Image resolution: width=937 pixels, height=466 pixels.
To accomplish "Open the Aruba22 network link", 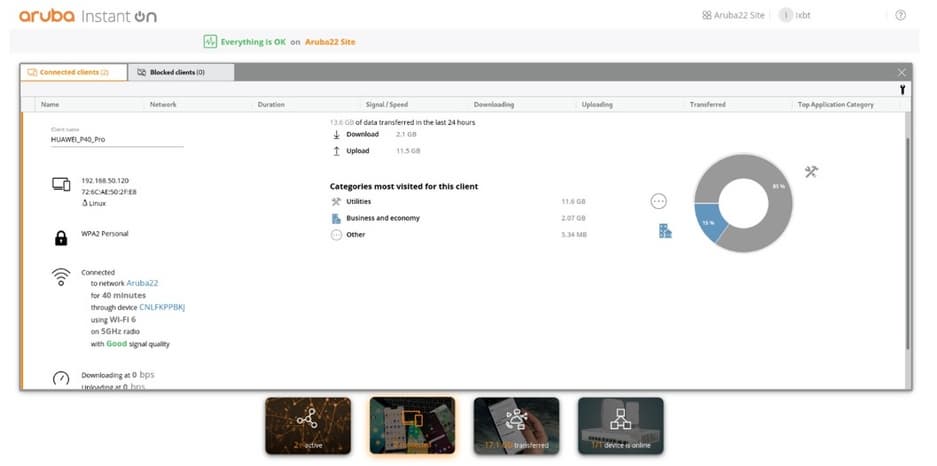I will coord(142,283).
